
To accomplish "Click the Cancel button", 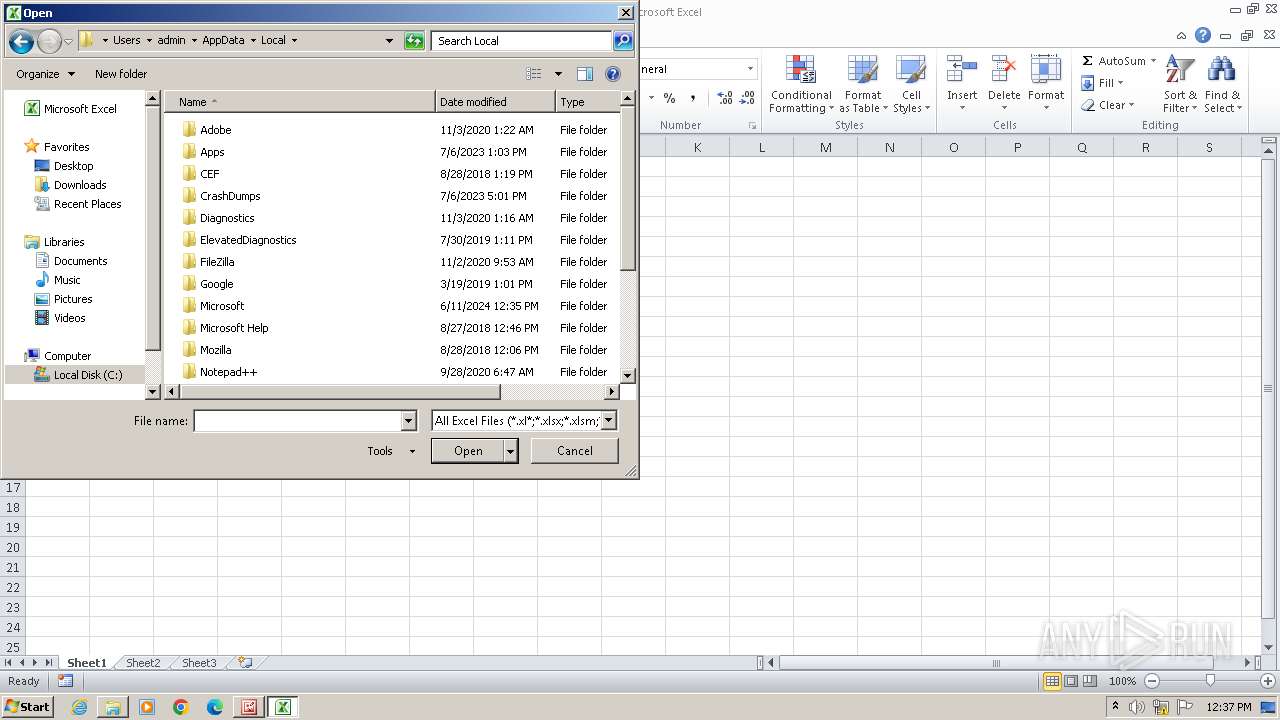I will click(575, 451).
